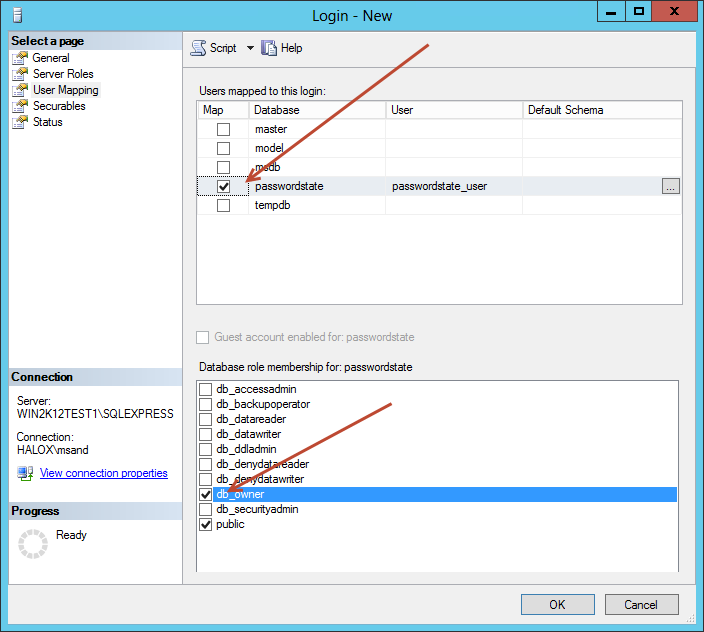Select Server Roles page icon
This screenshot has width=704, height=632.
click(20, 74)
